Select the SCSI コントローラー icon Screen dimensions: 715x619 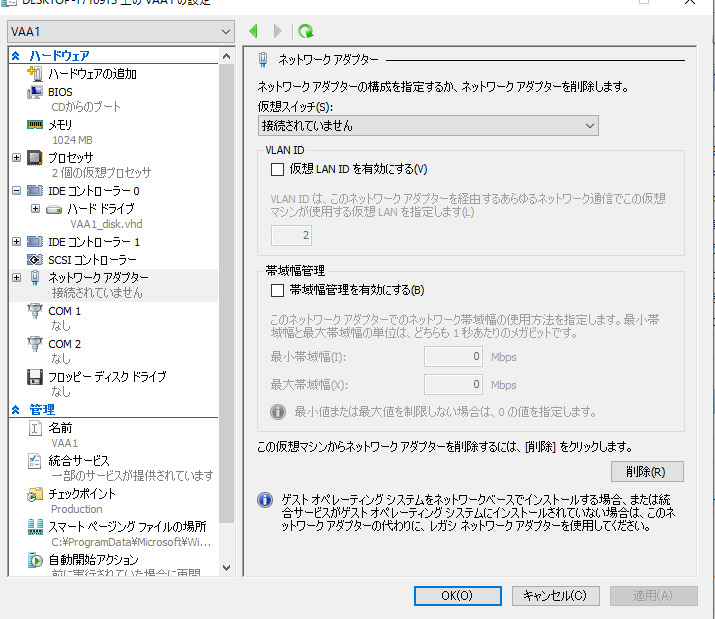pyautogui.click(x=34, y=260)
